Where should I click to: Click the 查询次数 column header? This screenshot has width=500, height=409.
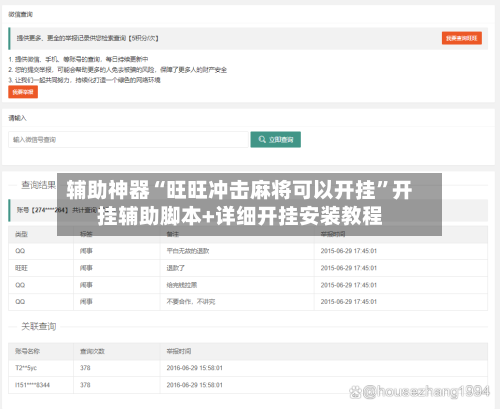(x=92, y=351)
